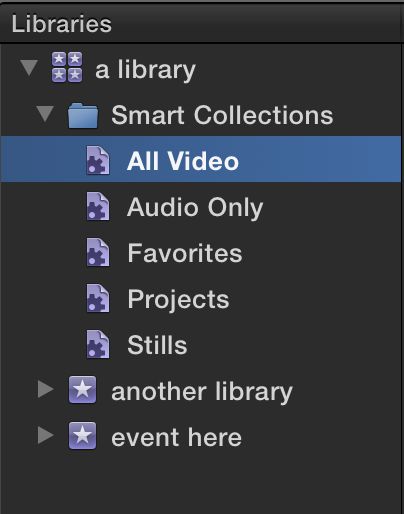Click the Stills smart collection icon

coord(98,344)
